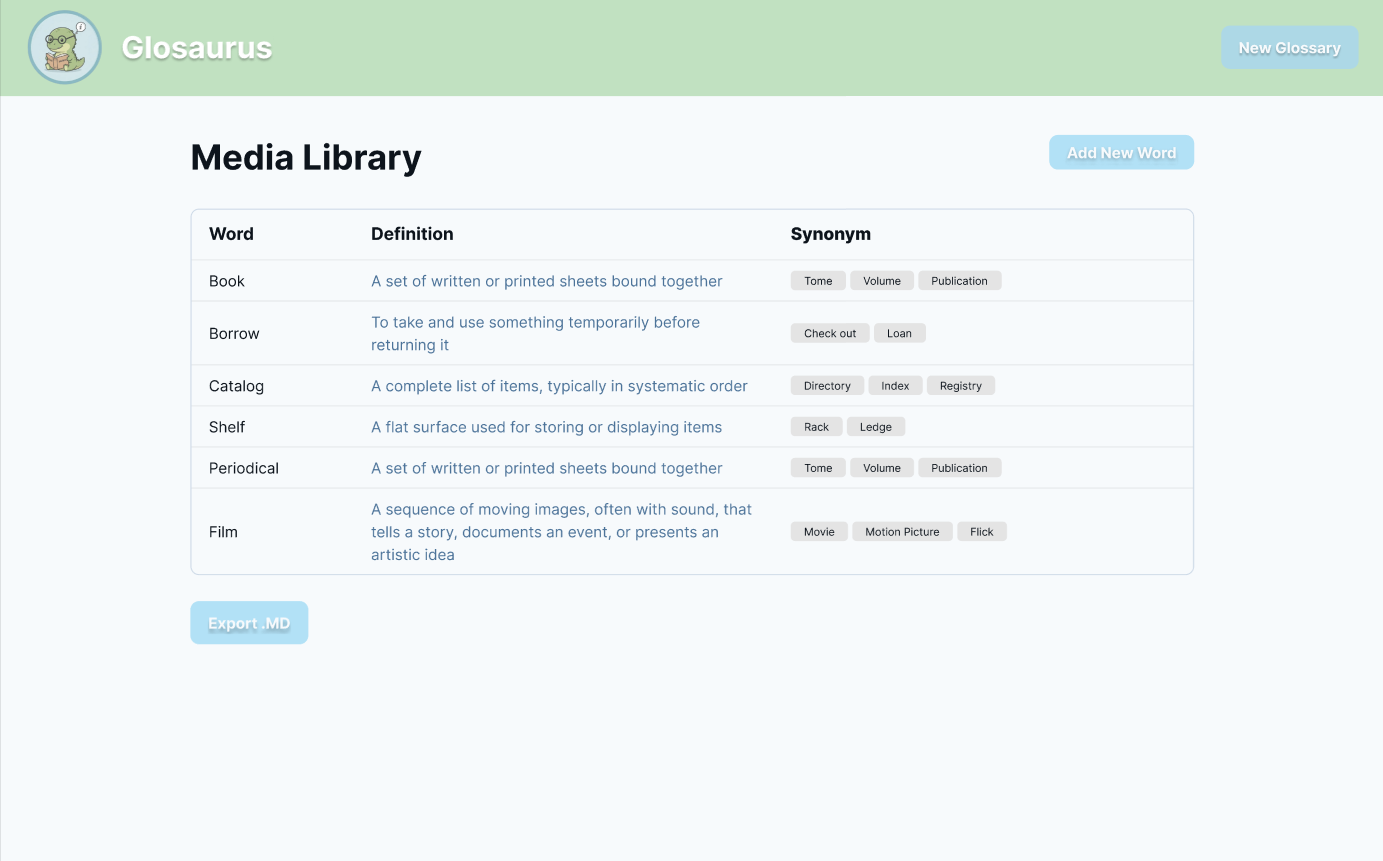
Task: Click the Glosaurus dinosaur logo icon
Action: point(65,48)
